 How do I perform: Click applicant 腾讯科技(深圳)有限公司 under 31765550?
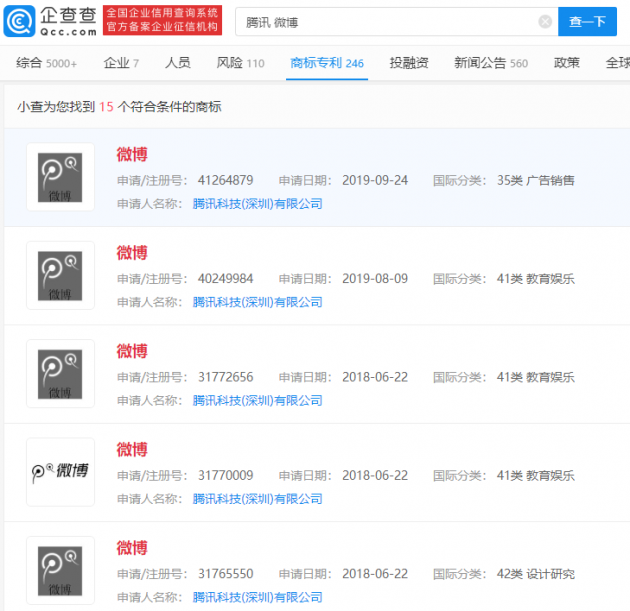point(258,597)
